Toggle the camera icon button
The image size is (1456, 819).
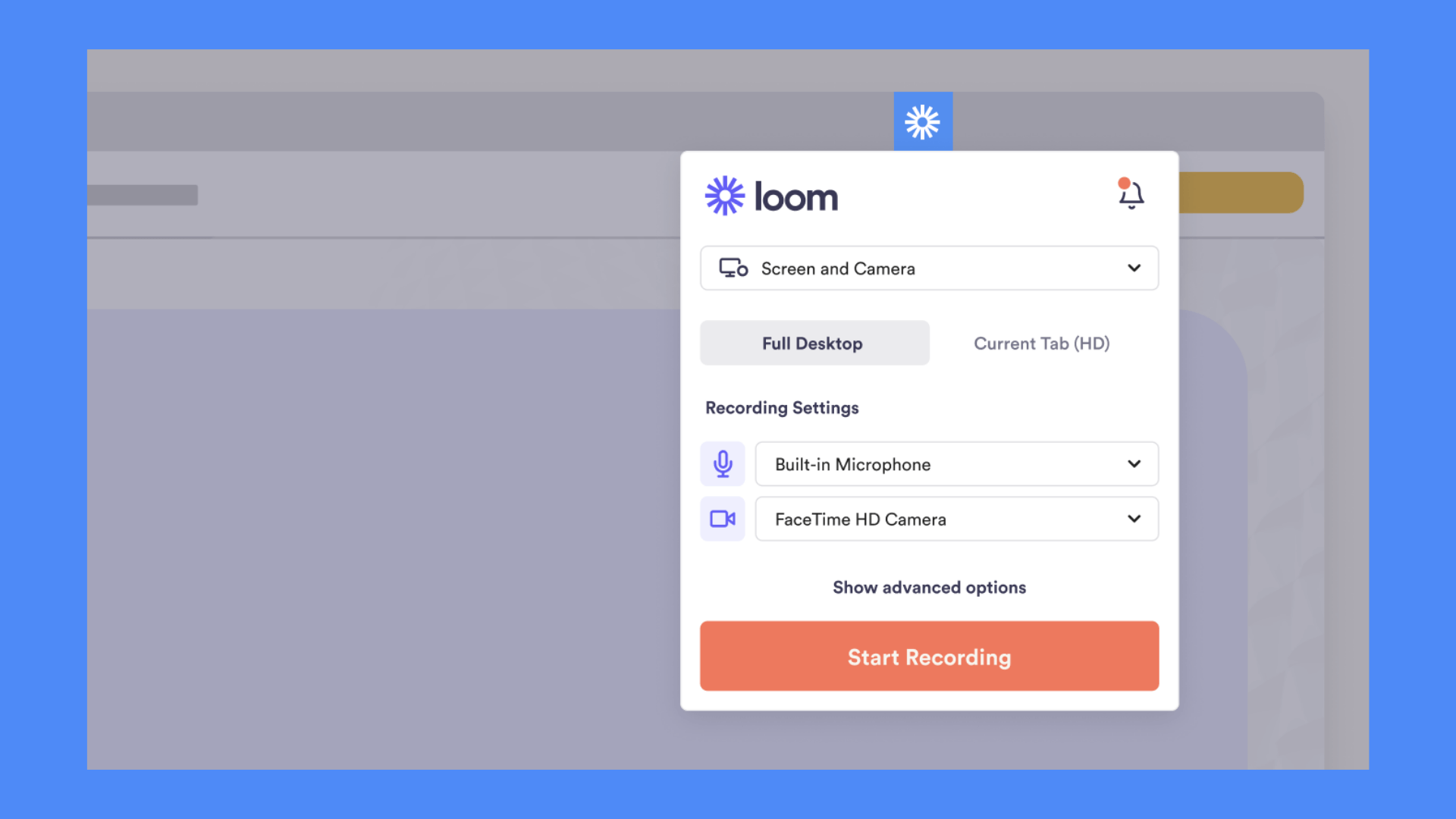point(722,519)
